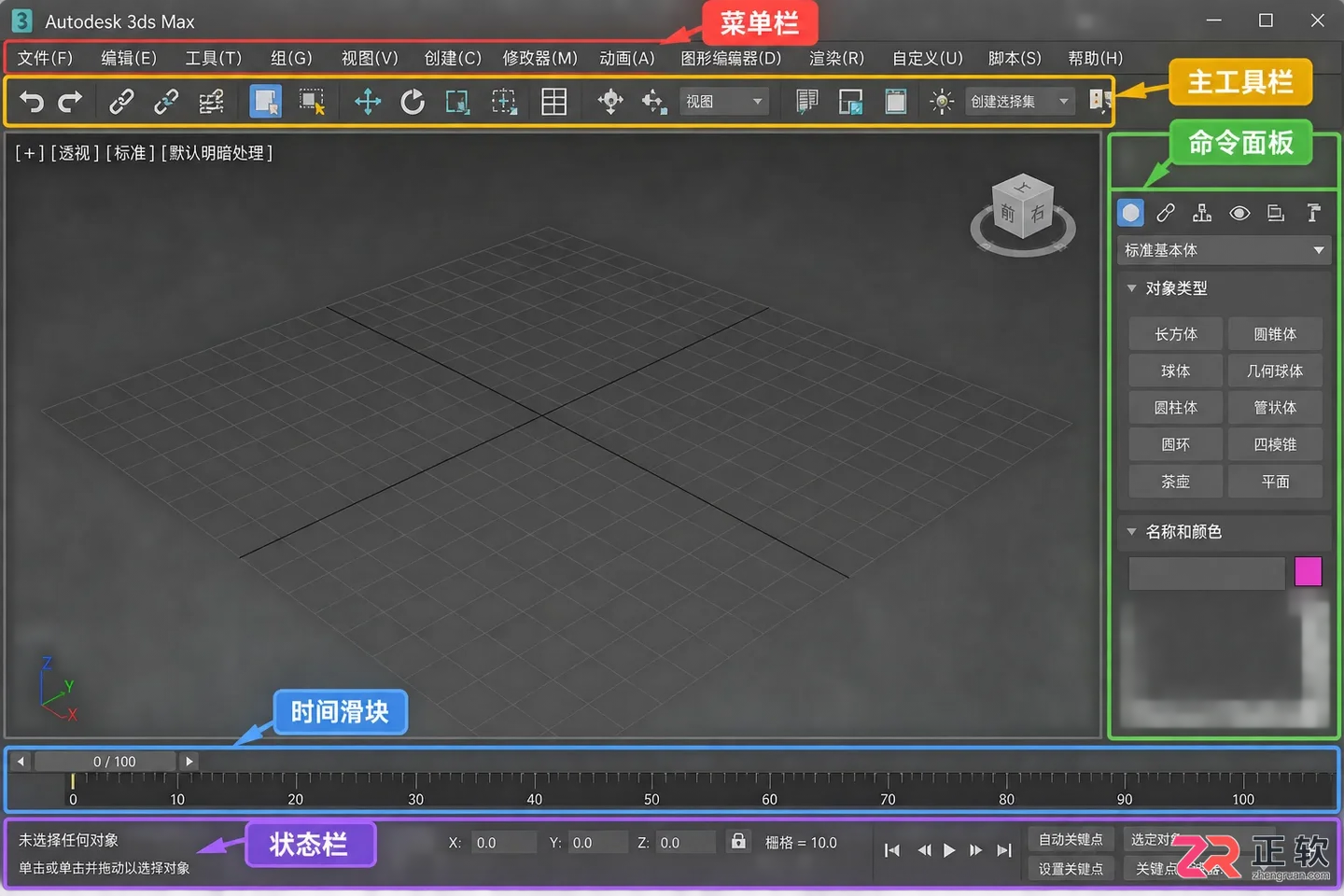Open the 动画(A) menu
The height and width of the screenshot is (896, 1344).
tap(627, 58)
